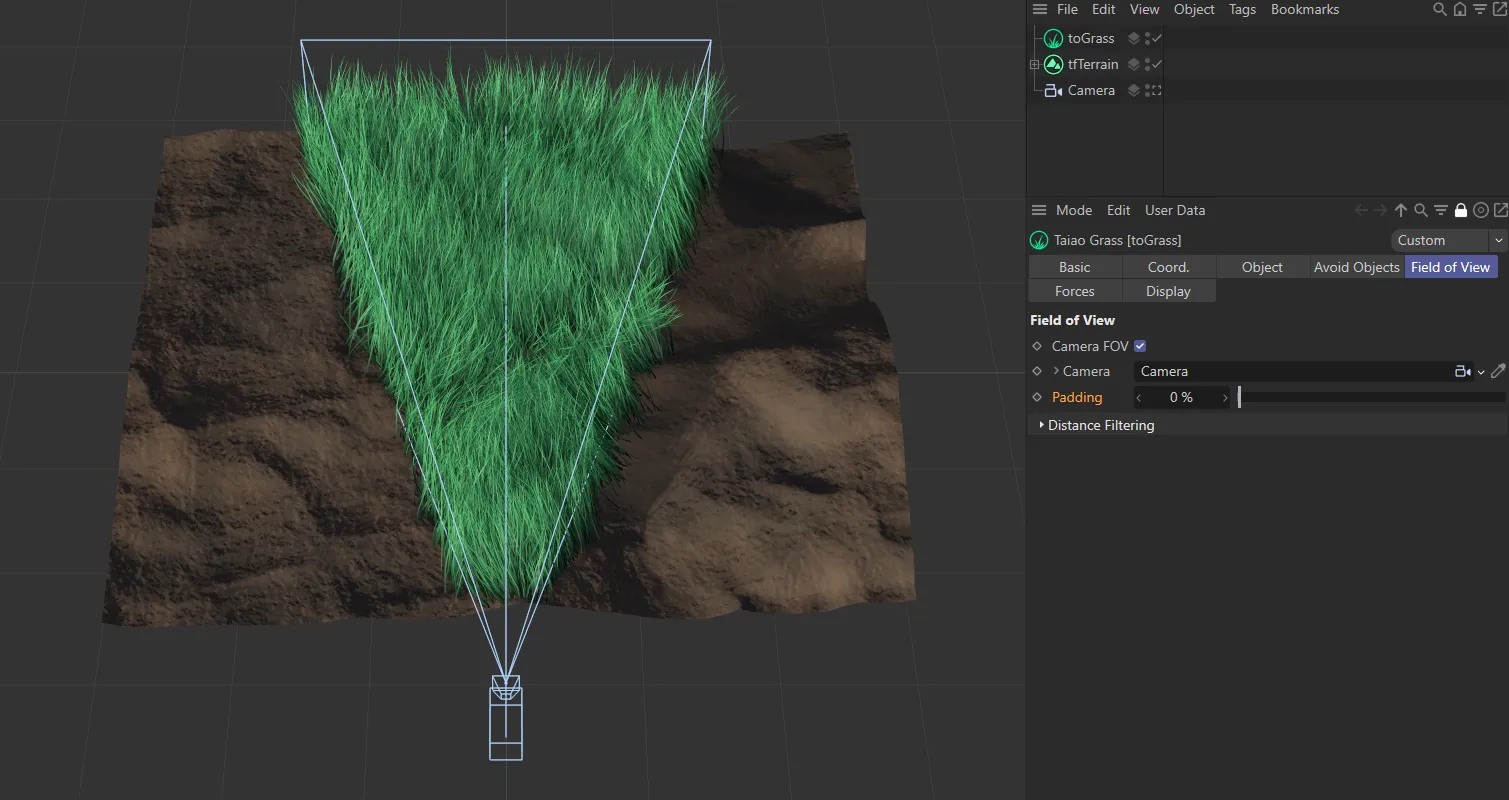Image resolution: width=1509 pixels, height=800 pixels.
Task: Toggle the tfTerrain layer dots
Action: pos(1133,64)
